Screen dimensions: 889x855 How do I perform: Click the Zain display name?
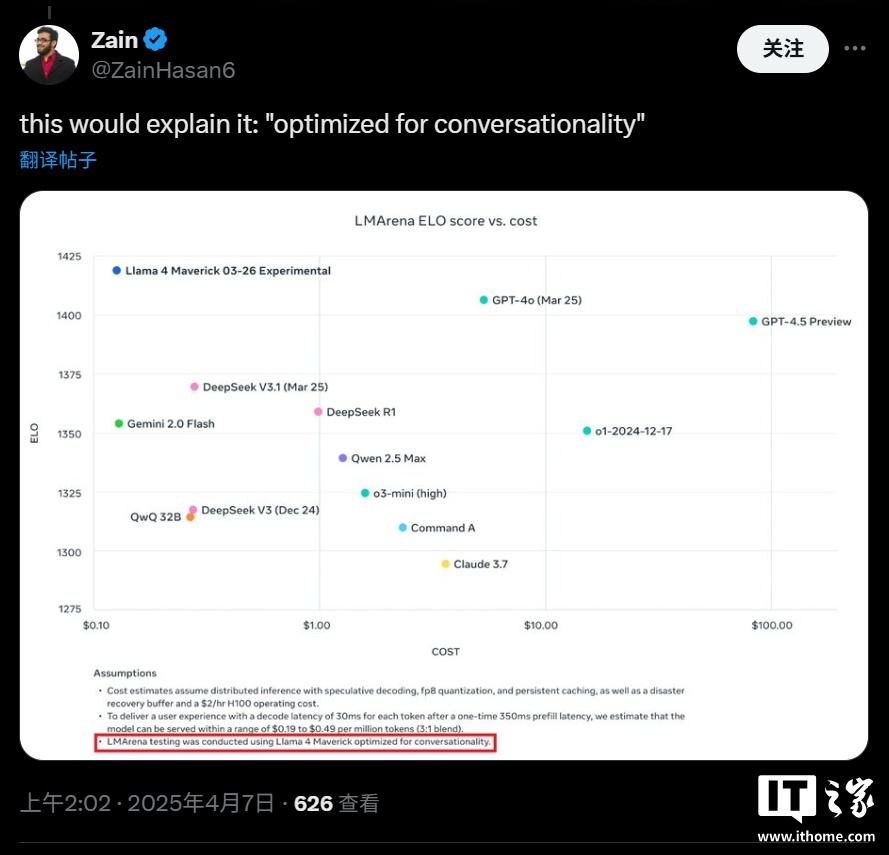[114, 40]
